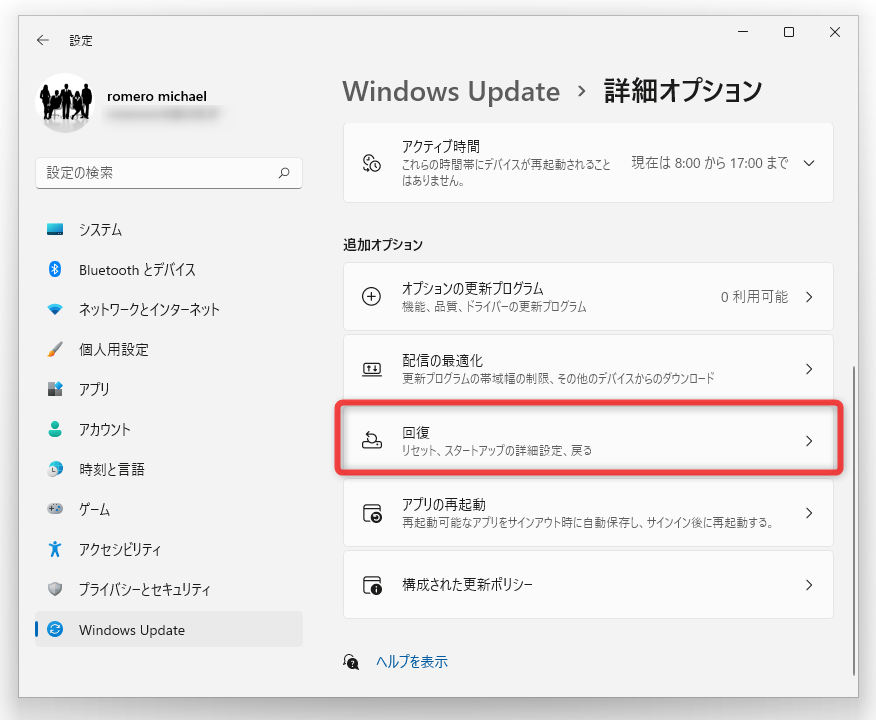Expand the アクティブ時間 dropdown chevron

point(809,163)
